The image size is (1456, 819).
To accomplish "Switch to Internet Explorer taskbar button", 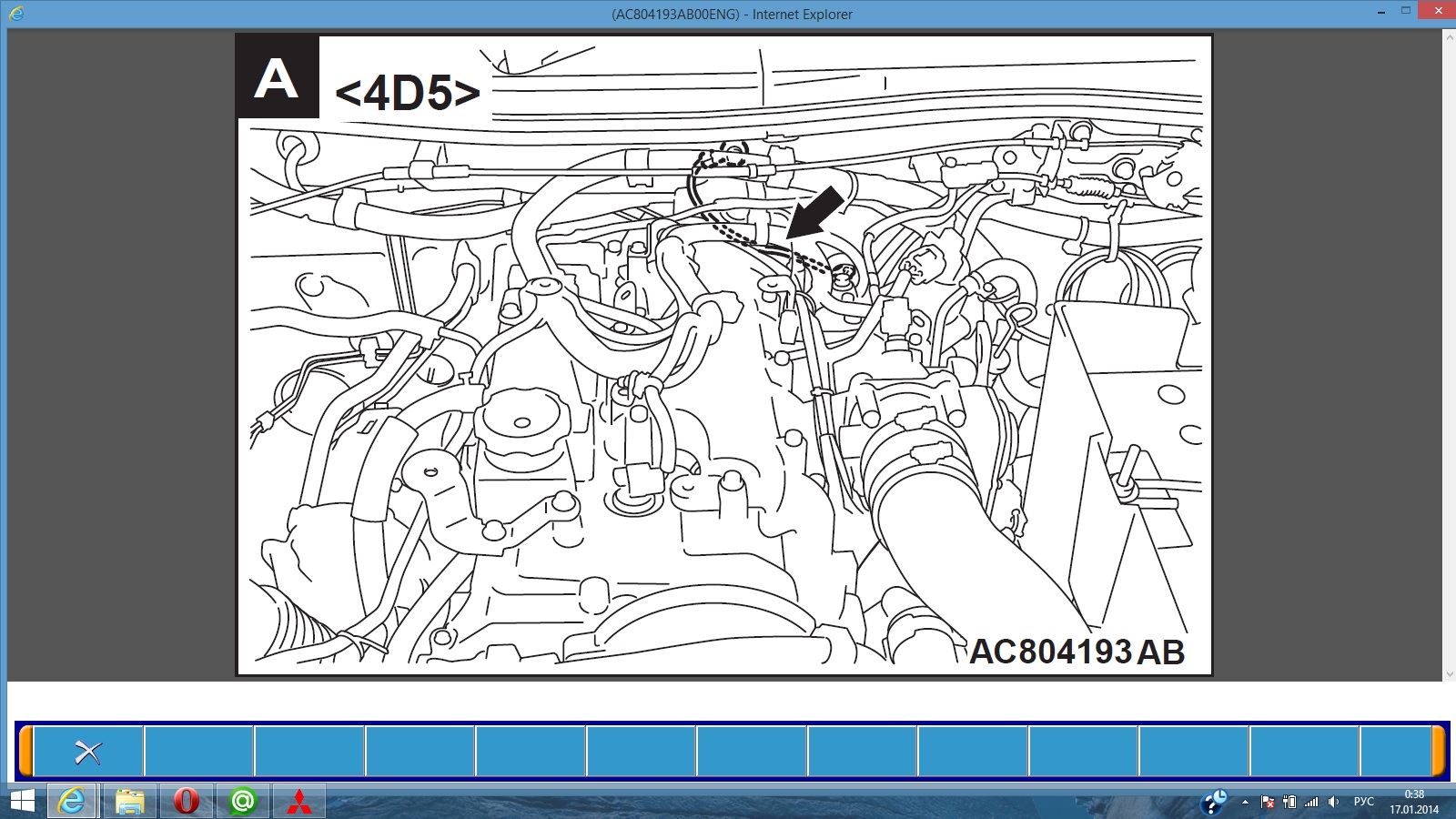I will pos(71,802).
